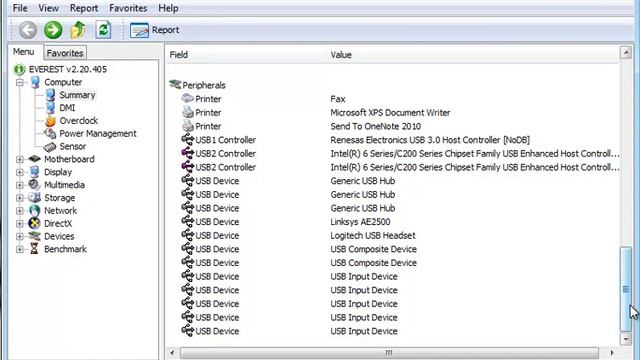The image size is (640, 360).
Task: Collapse the Computer tree node
Action: click(x=20, y=82)
